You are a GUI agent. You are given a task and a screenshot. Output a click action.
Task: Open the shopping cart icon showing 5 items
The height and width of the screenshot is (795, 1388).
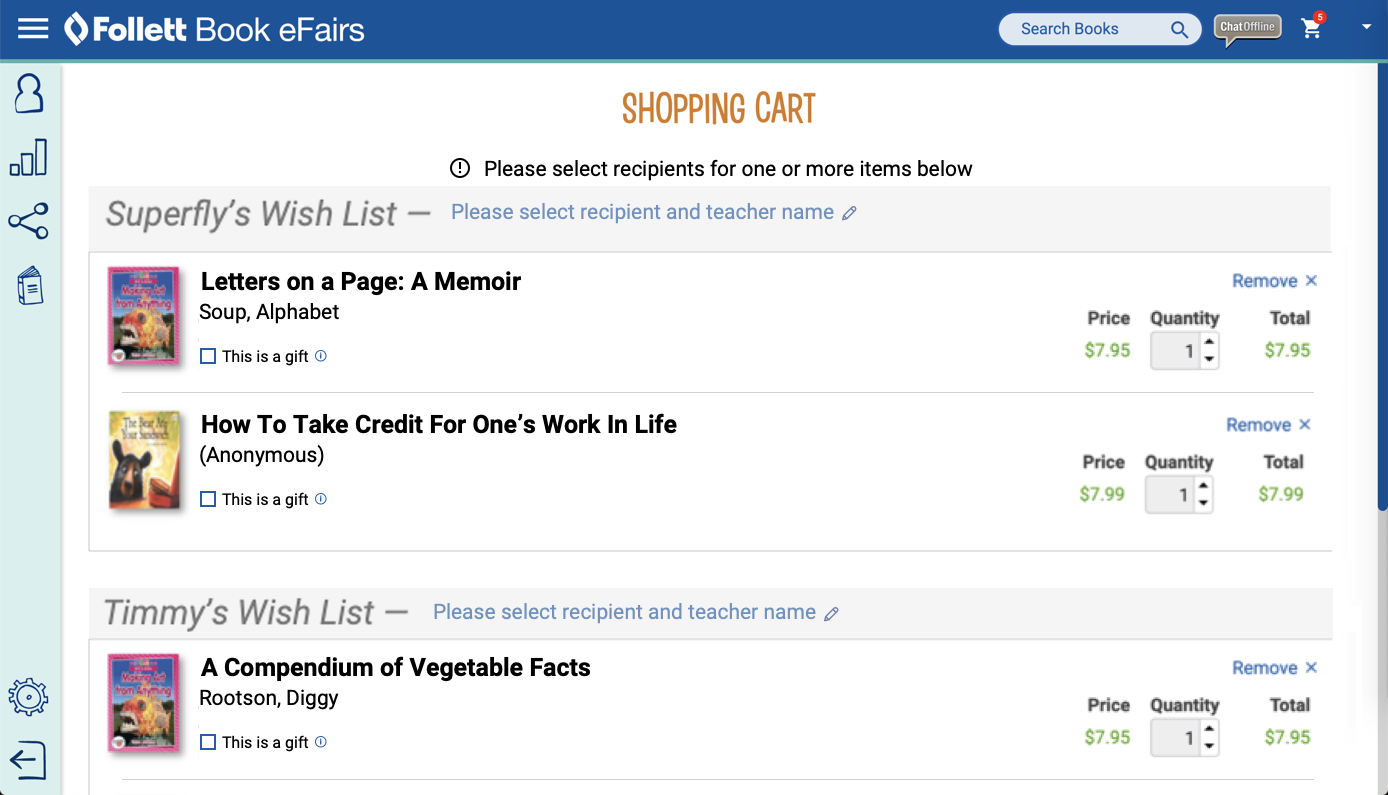[1312, 29]
